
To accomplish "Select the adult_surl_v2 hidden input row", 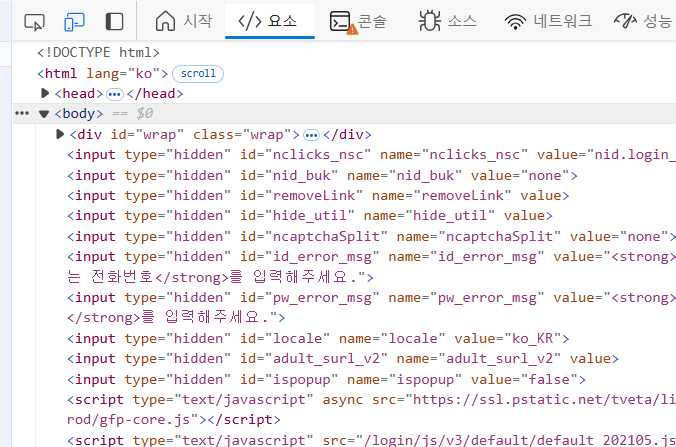I will click(x=343, y=359).
